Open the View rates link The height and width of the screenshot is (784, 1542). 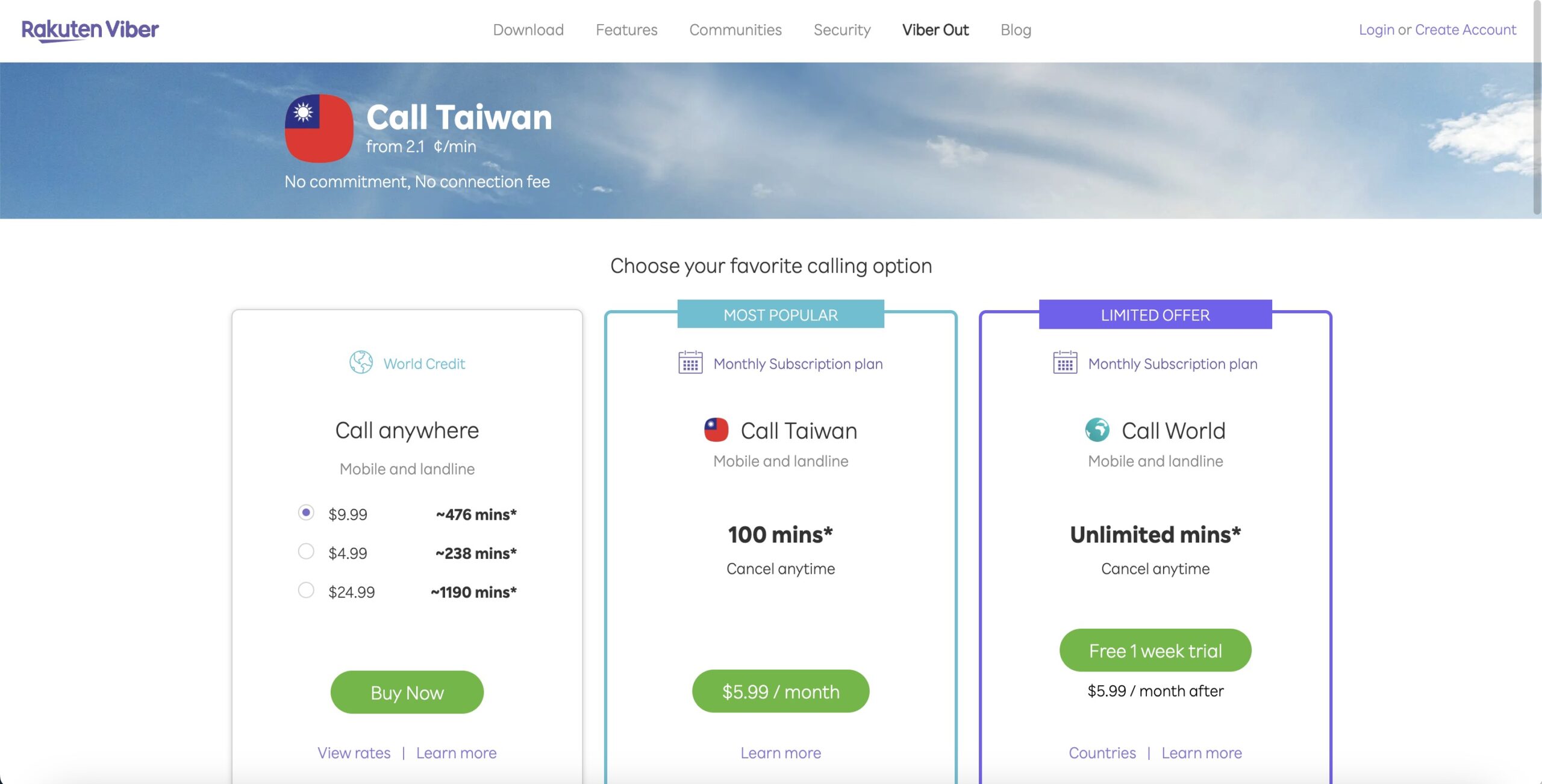pyautogui.click(x=354, y=753)
